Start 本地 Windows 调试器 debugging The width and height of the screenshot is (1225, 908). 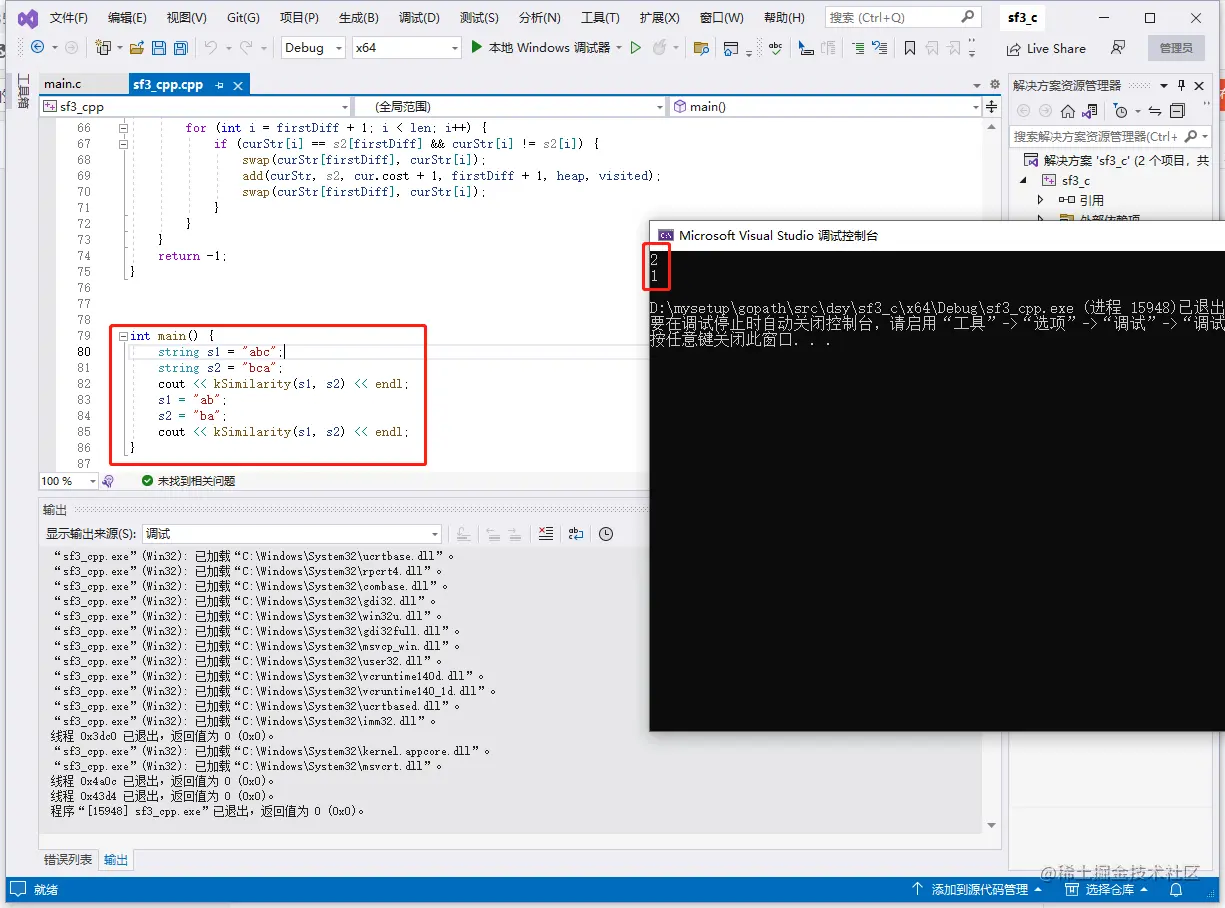click(x=541, y=48)
